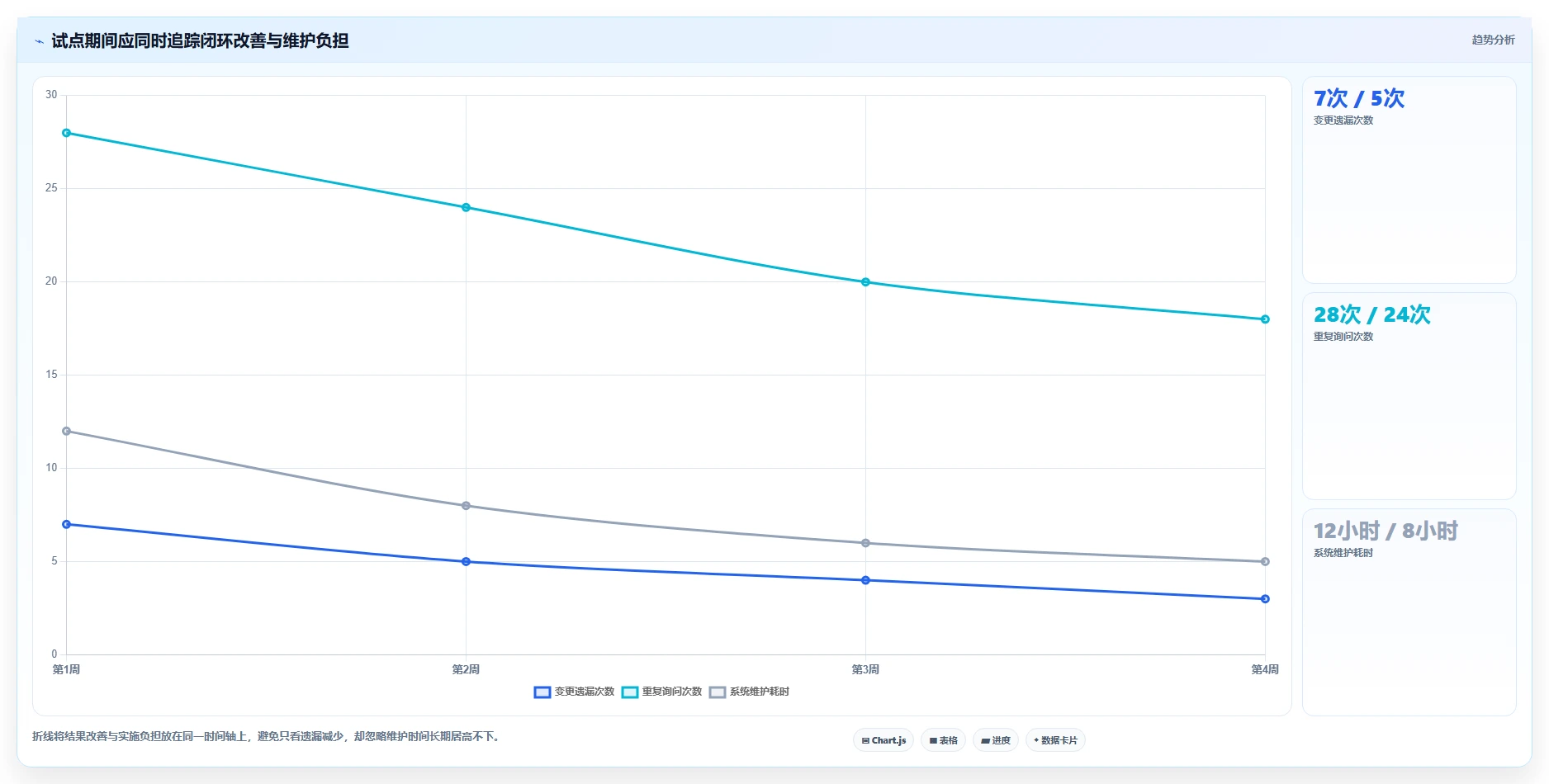Click the cyan legend color box for 重复询问次数

click(630, 692)
